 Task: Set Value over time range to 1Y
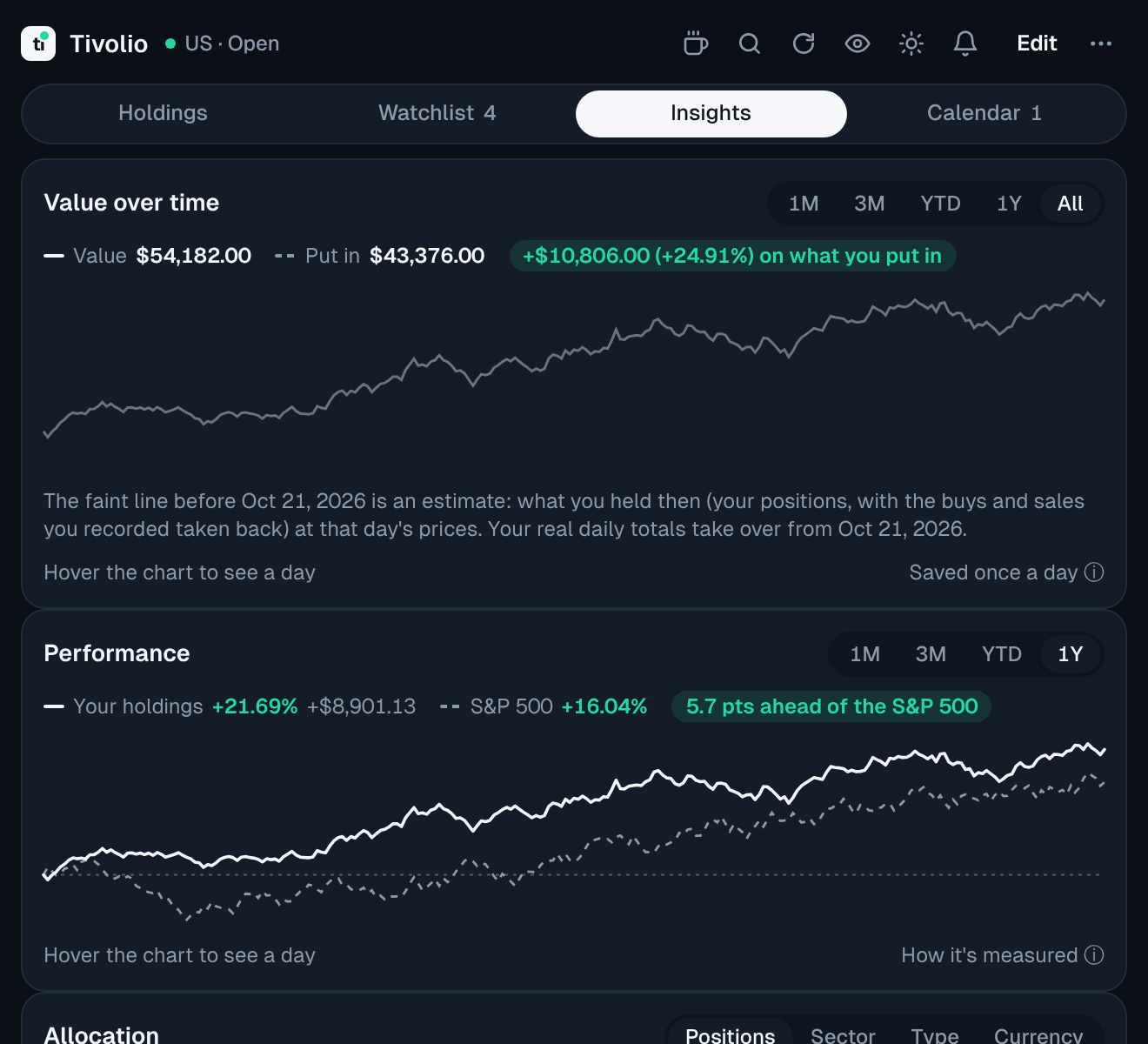tap(1009, 204)
